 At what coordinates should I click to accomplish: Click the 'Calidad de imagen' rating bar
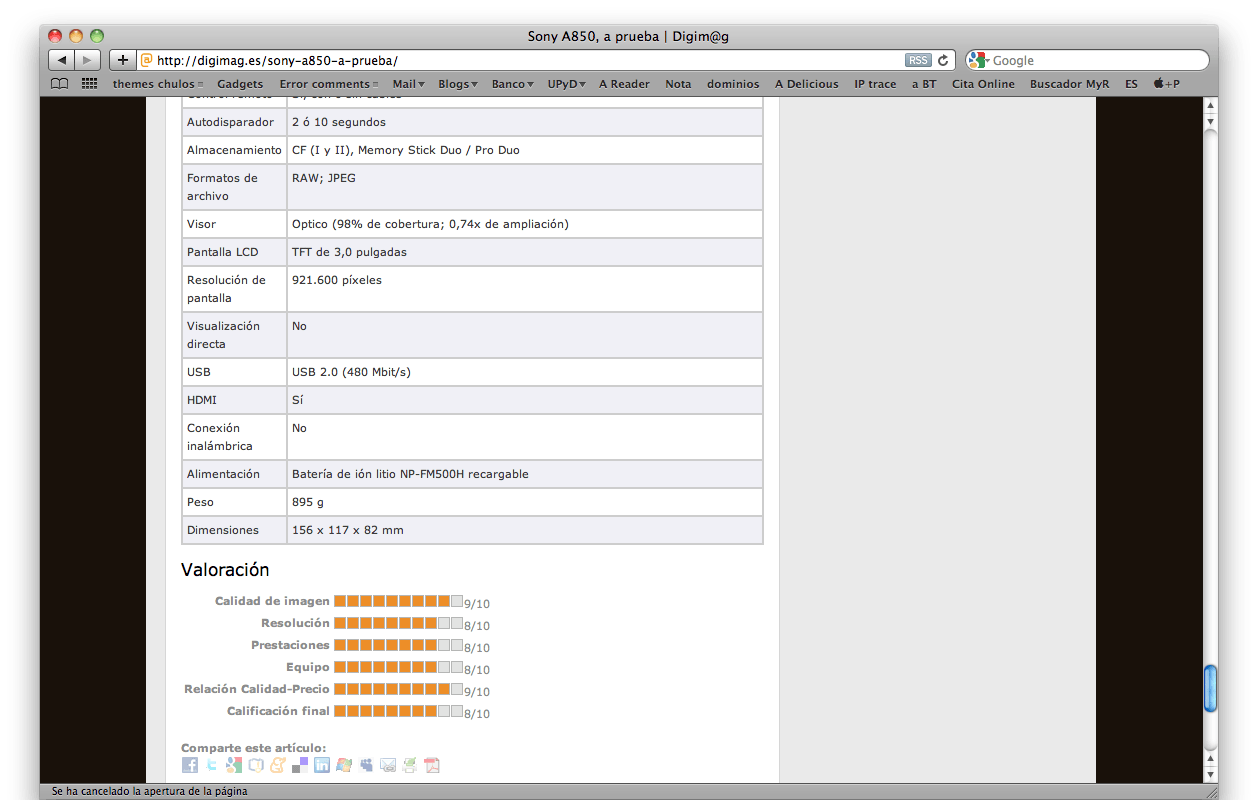(398, 601)
